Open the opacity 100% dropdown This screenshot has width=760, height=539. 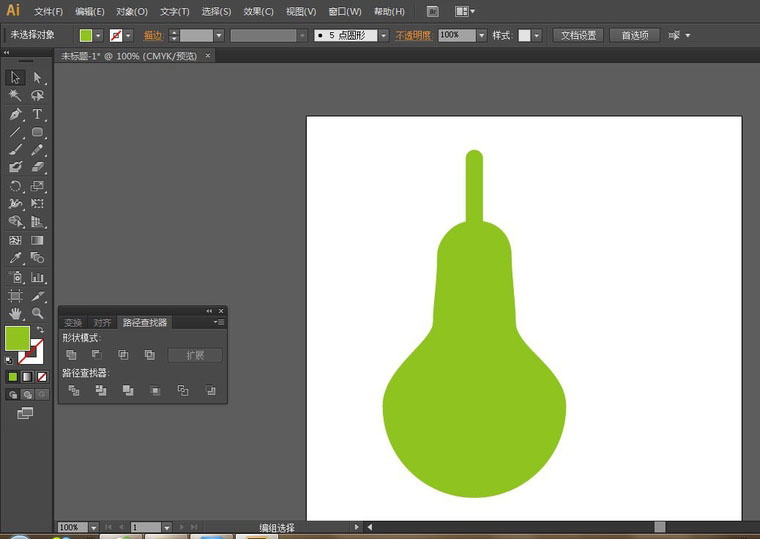coord(481,35)
